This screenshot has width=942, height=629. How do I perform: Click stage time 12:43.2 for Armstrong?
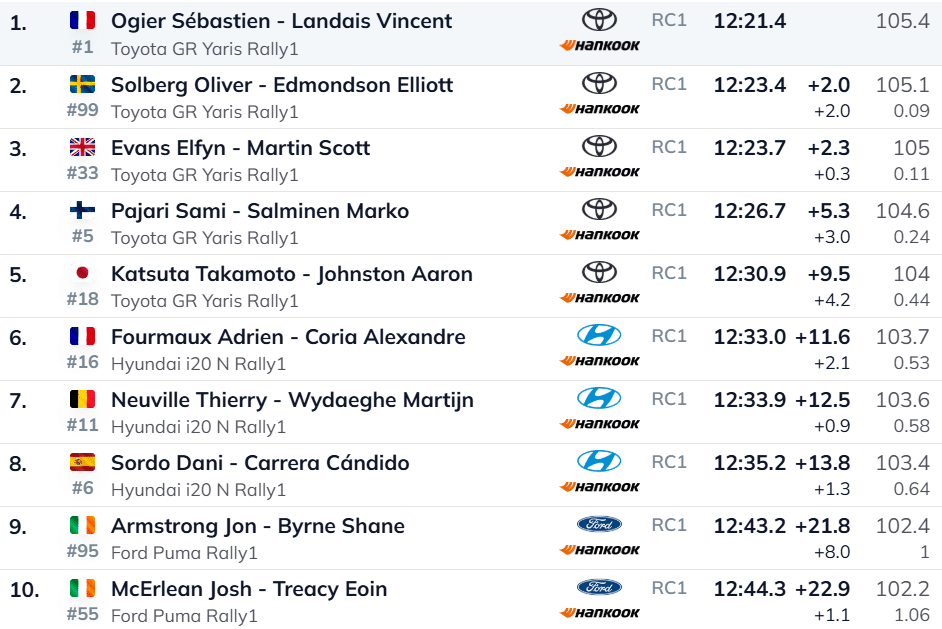(749, 526)
